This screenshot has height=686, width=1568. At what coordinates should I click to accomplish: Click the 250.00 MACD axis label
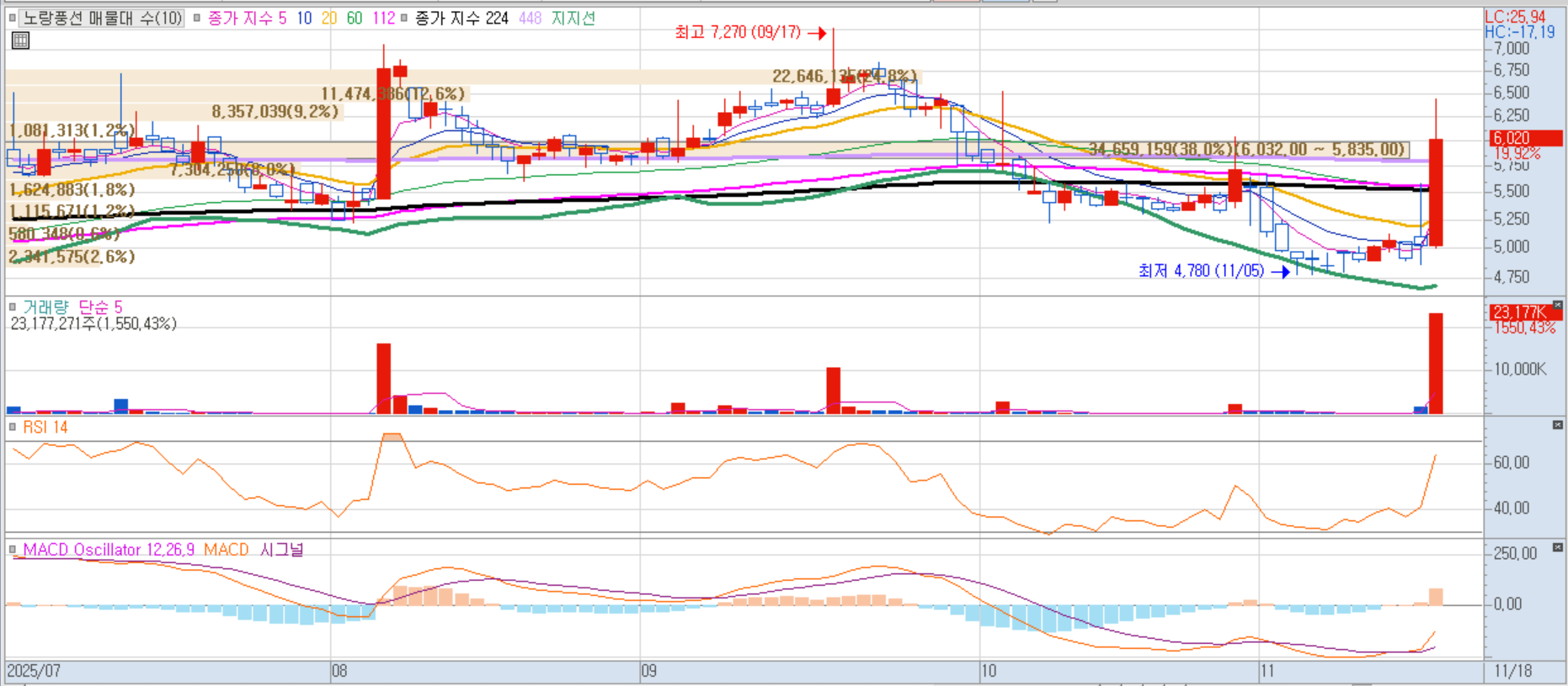[x=1516, y=553]
